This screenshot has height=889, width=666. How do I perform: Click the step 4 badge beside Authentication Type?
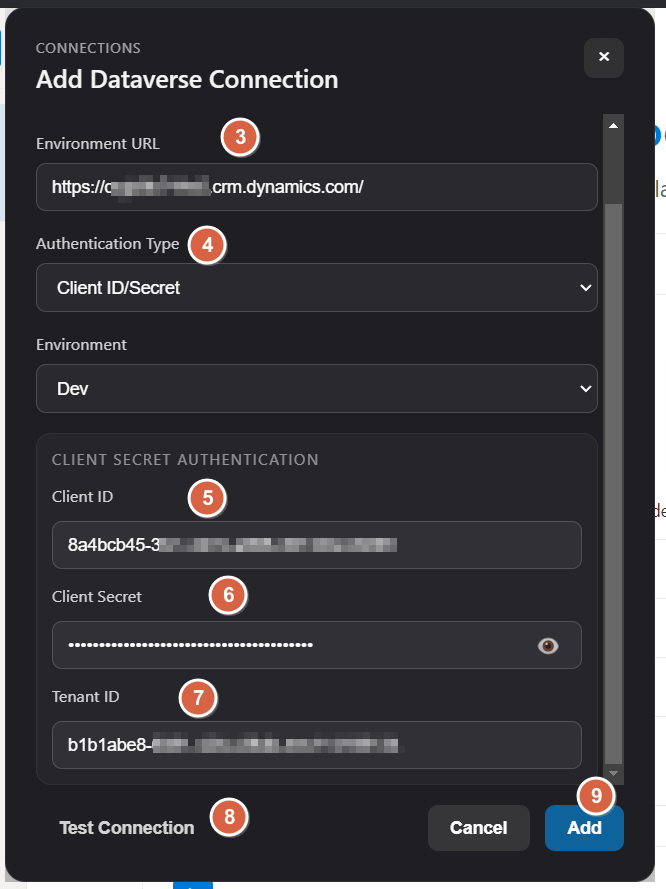206,245
